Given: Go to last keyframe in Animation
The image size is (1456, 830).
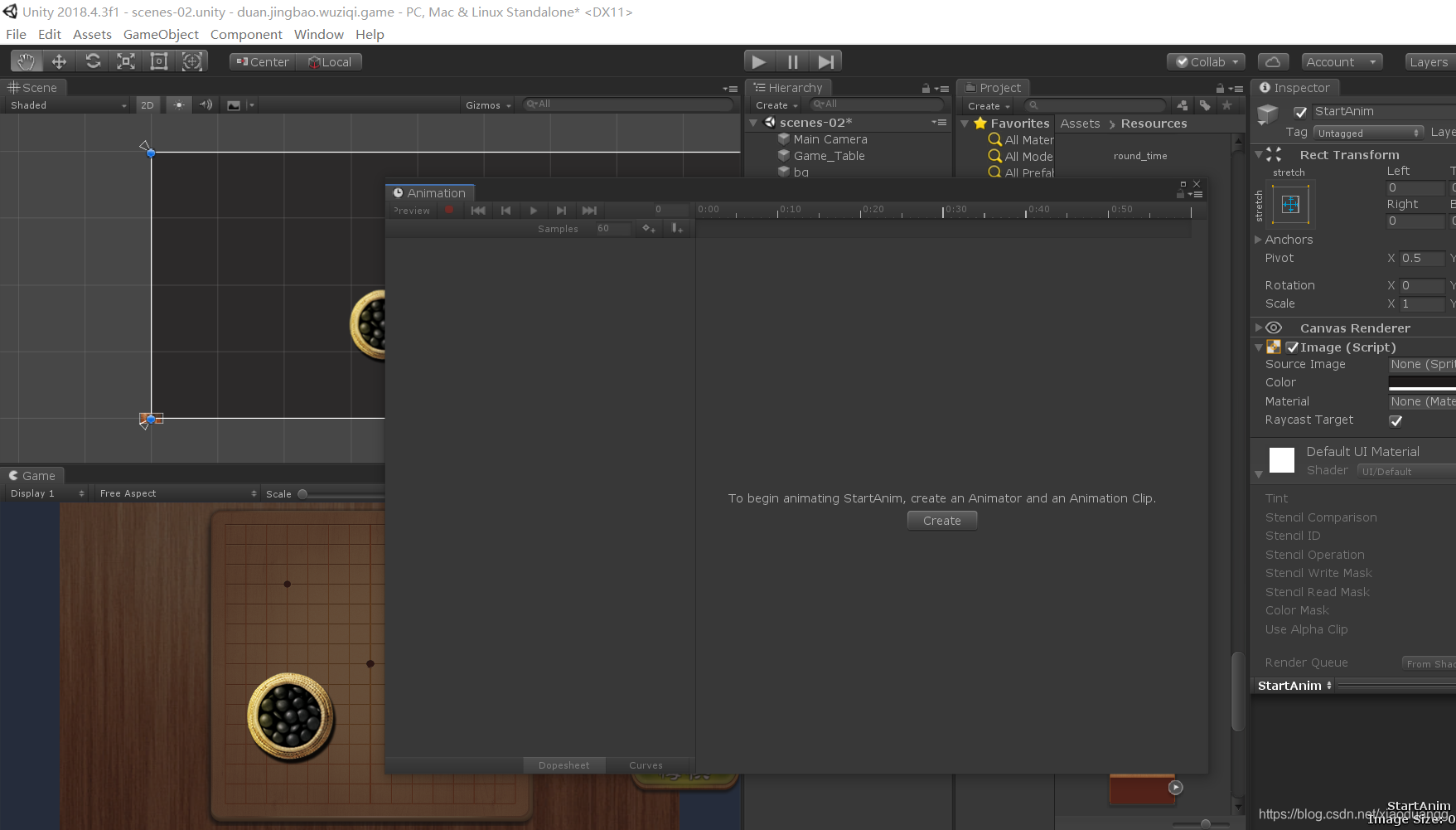Looking at the screenshot, I should coord(589,211).
